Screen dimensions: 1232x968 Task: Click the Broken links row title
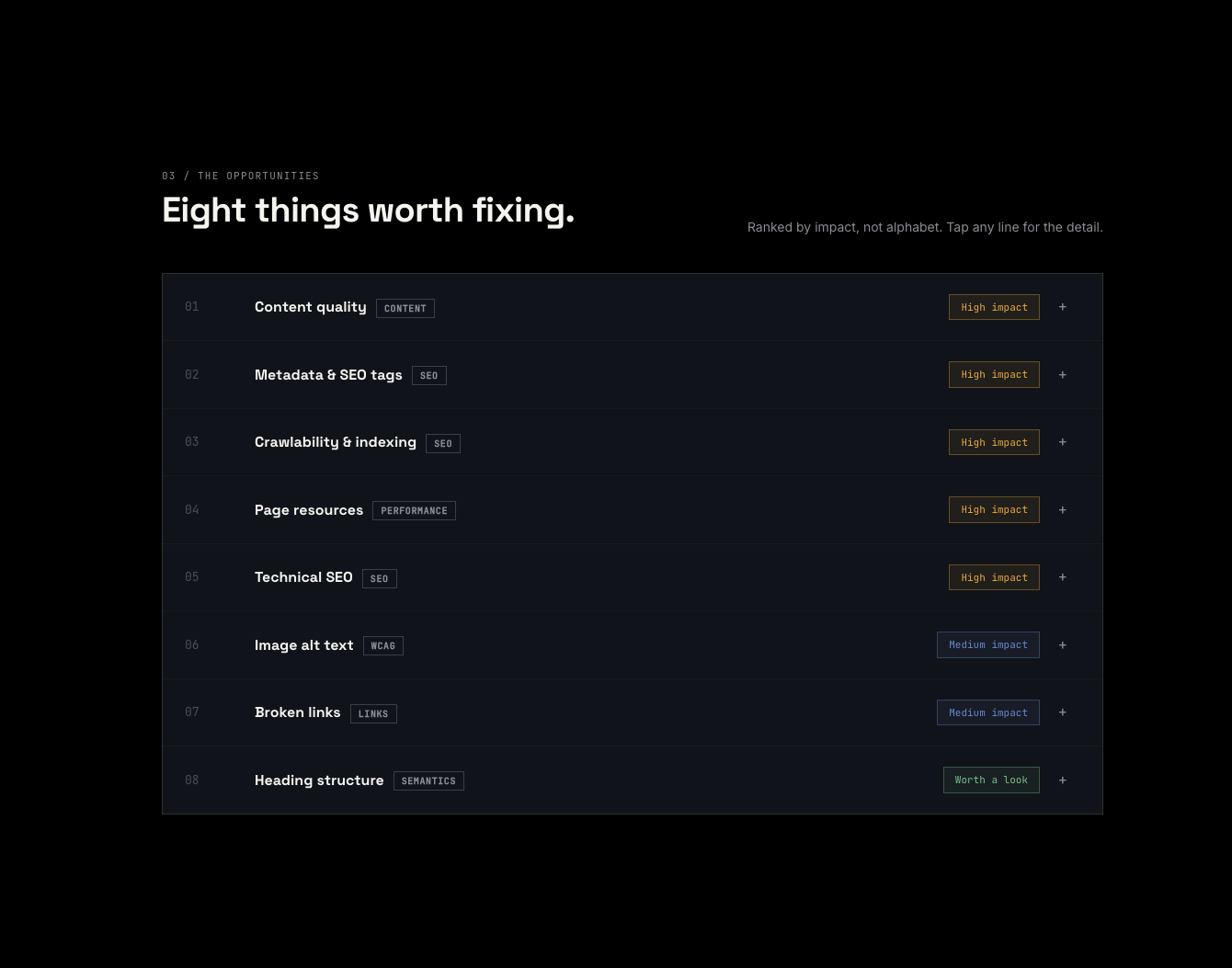[297, 712]
